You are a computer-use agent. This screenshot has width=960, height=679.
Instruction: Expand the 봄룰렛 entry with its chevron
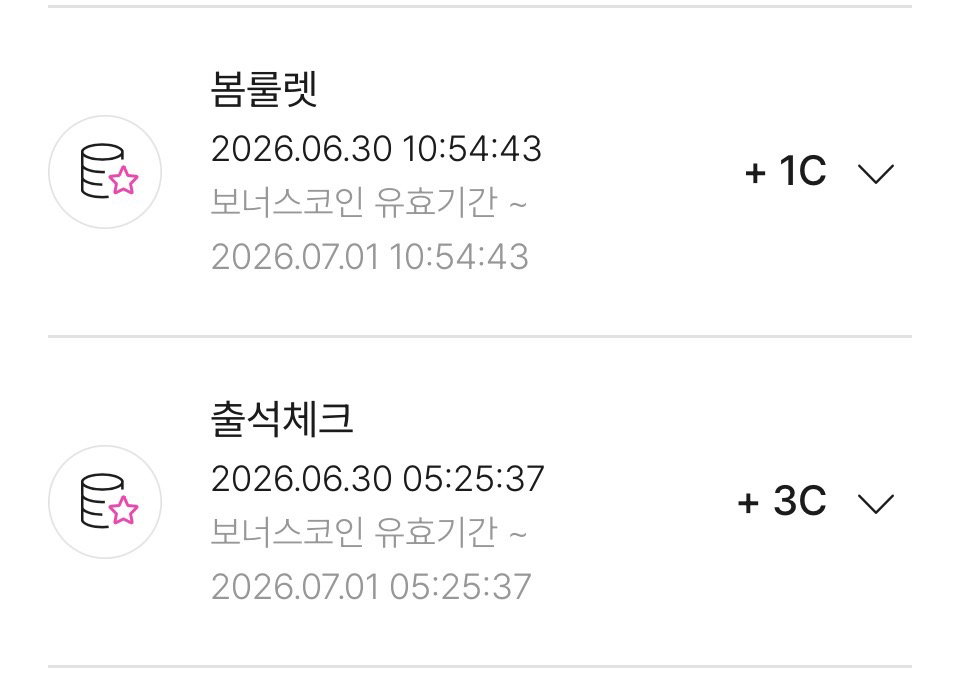pos(876,174)
